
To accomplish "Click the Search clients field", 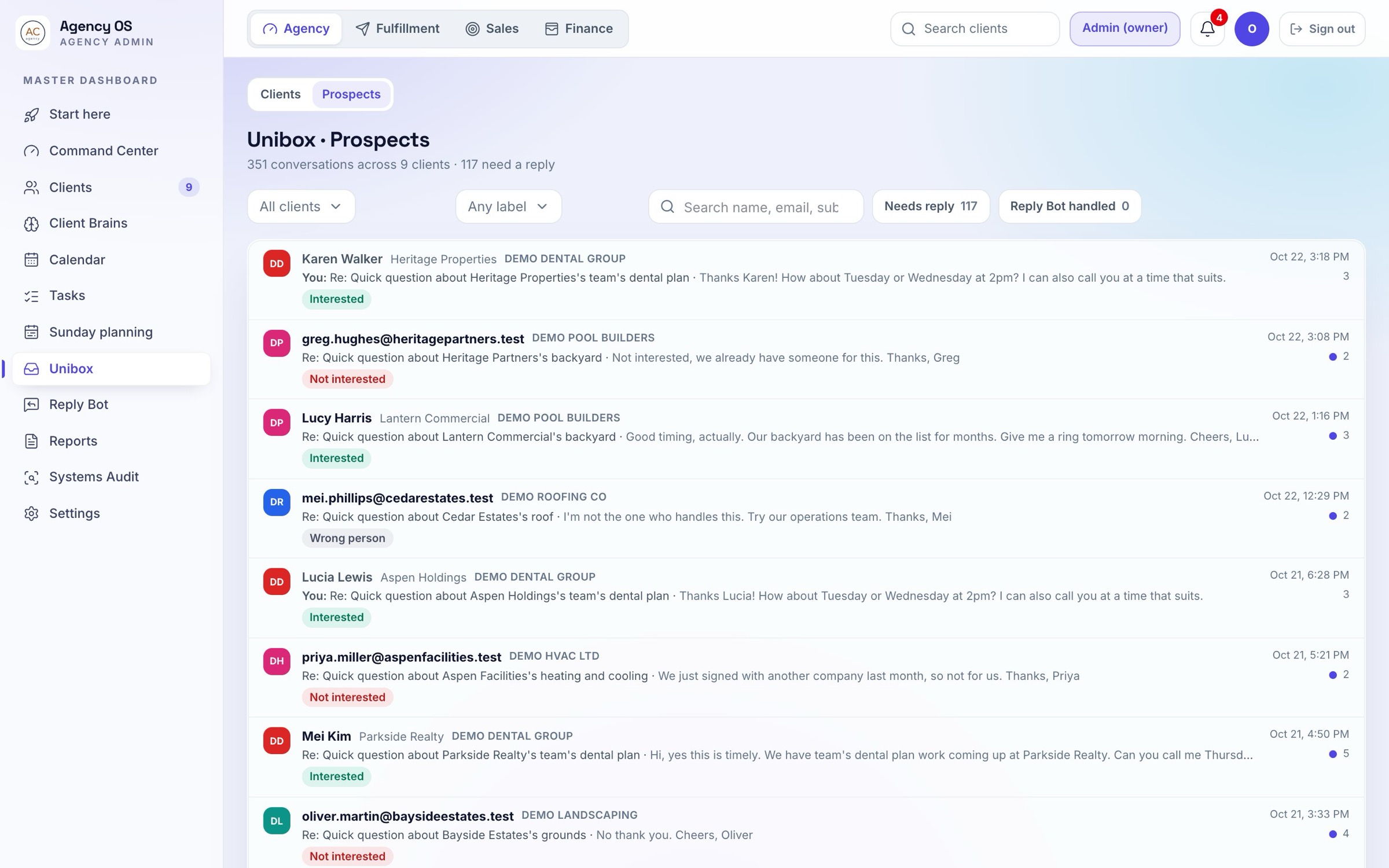I will coord(975,28).
